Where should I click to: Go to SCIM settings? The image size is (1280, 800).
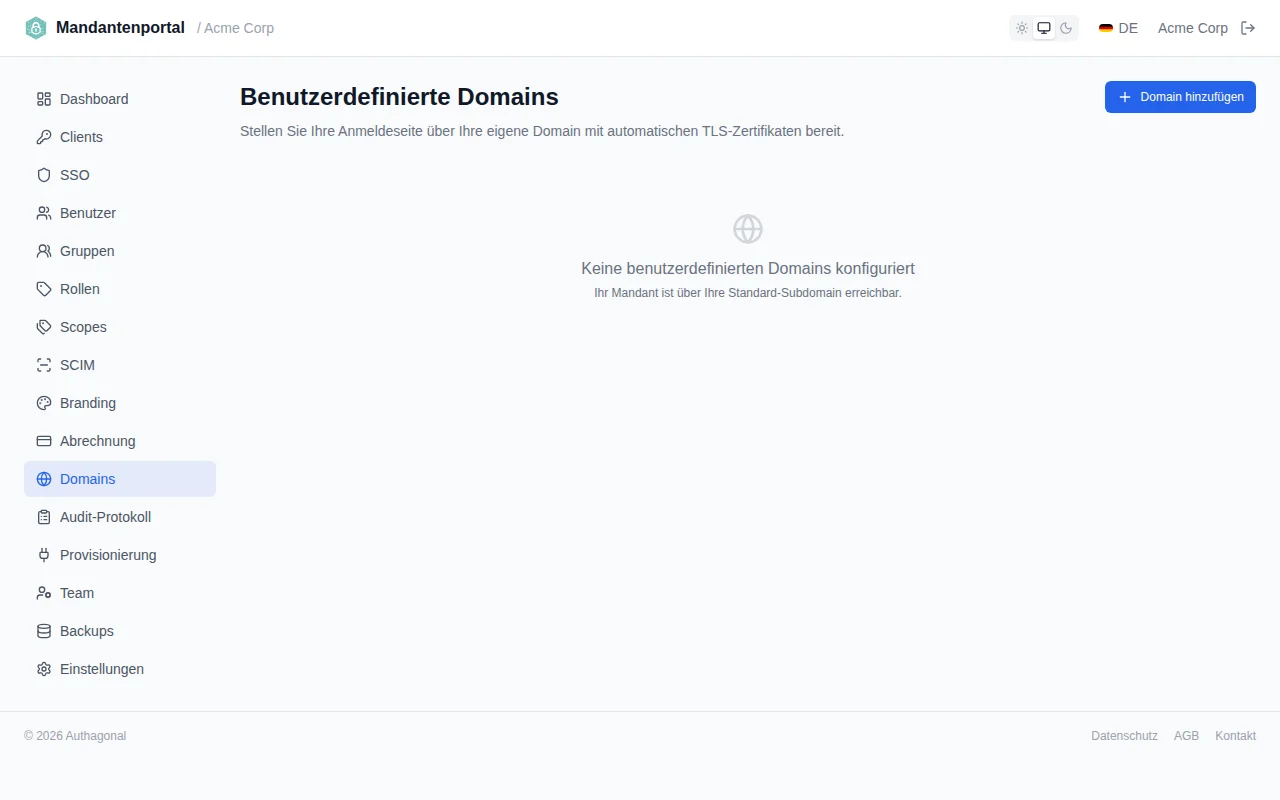point(120,365)
